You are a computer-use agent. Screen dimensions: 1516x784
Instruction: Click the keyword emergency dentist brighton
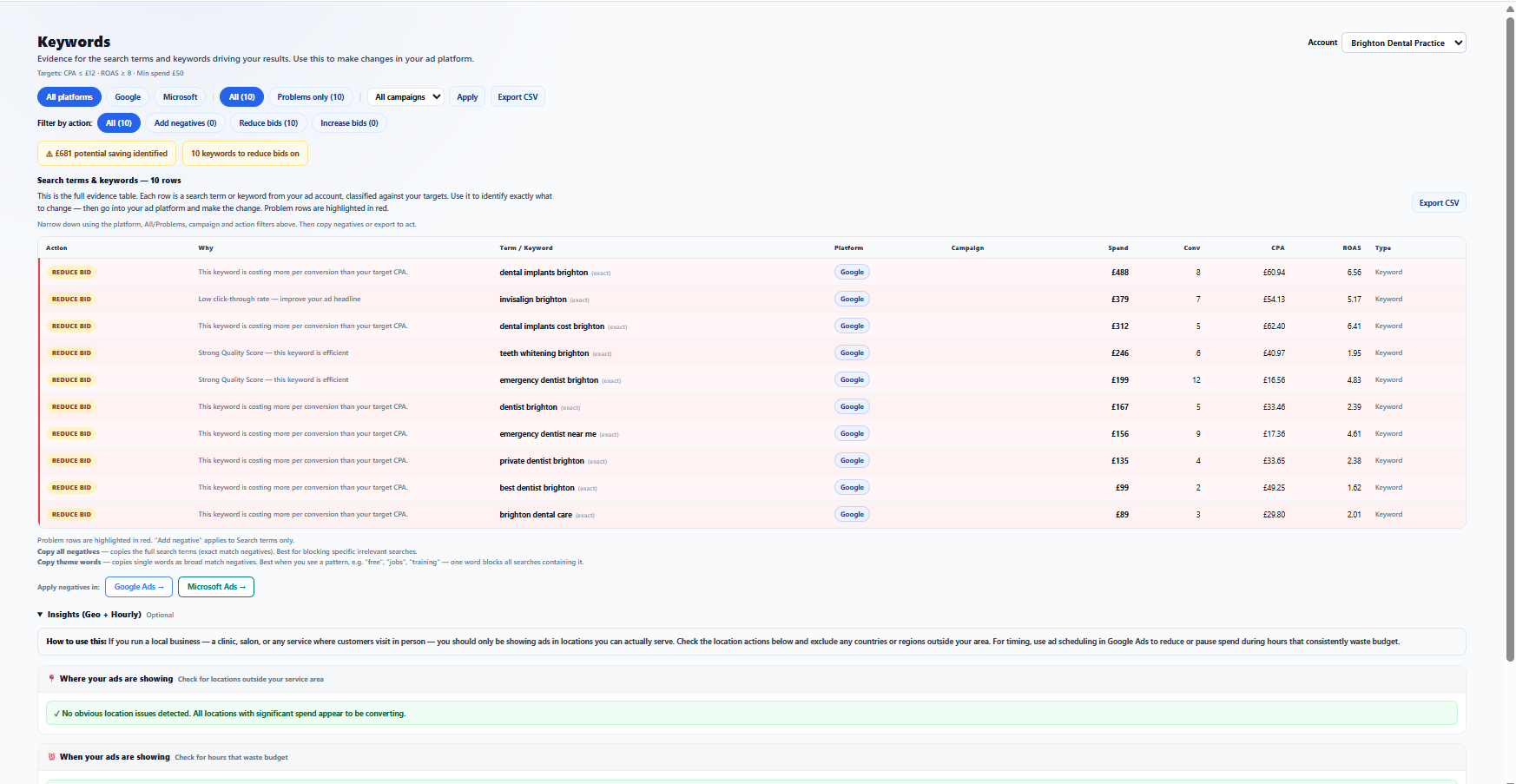point(549,380)
